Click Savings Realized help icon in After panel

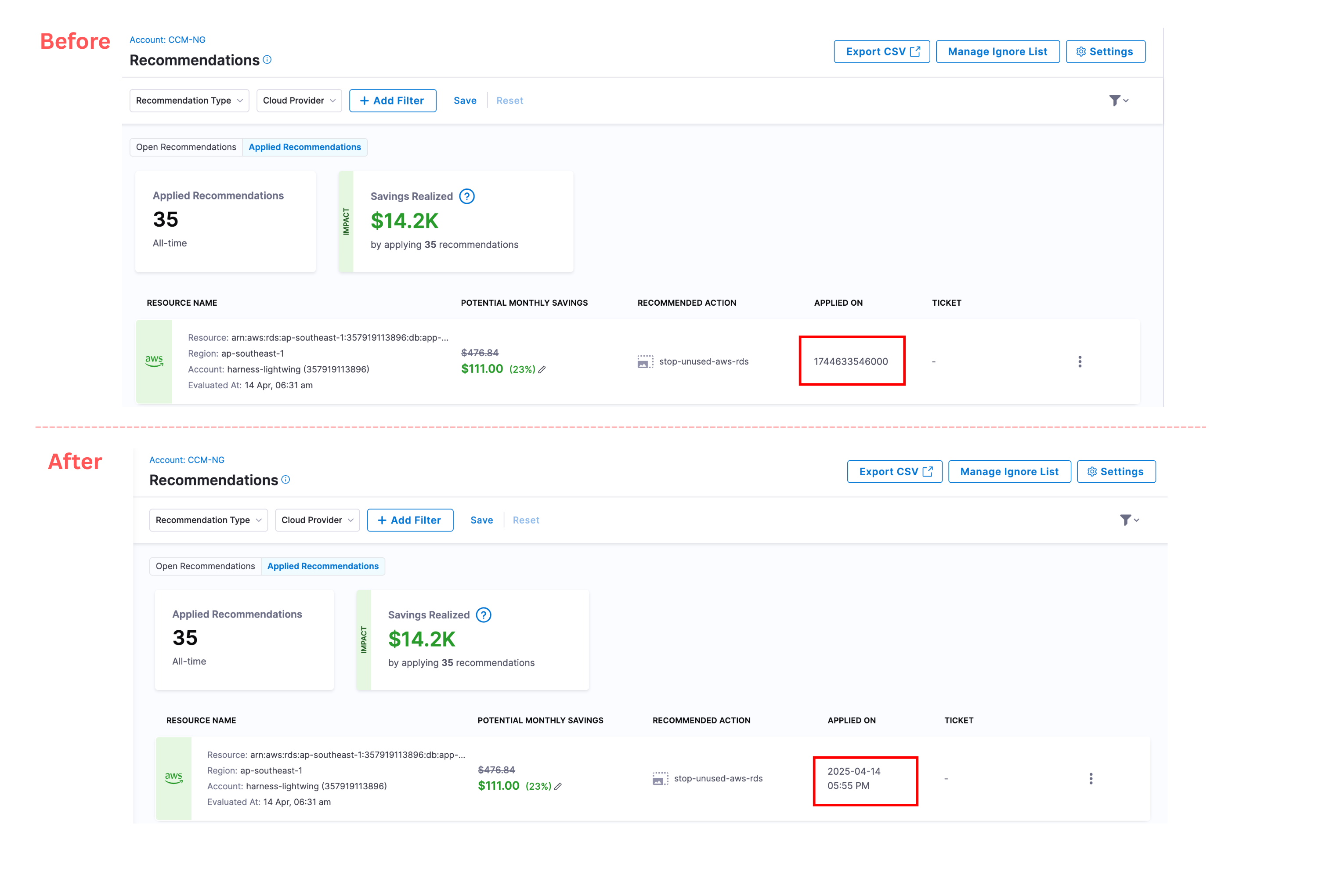(x=484, y=615)
